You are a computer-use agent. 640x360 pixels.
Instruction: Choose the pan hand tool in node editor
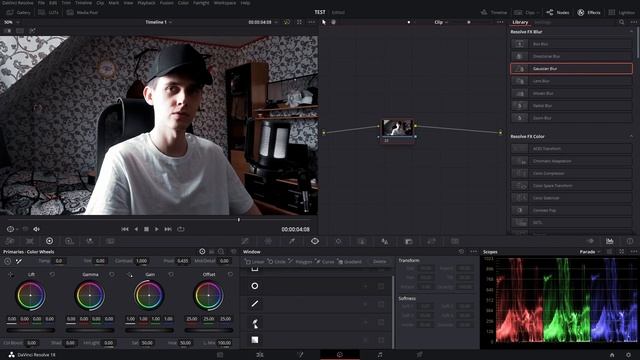(x=333, y=22)
